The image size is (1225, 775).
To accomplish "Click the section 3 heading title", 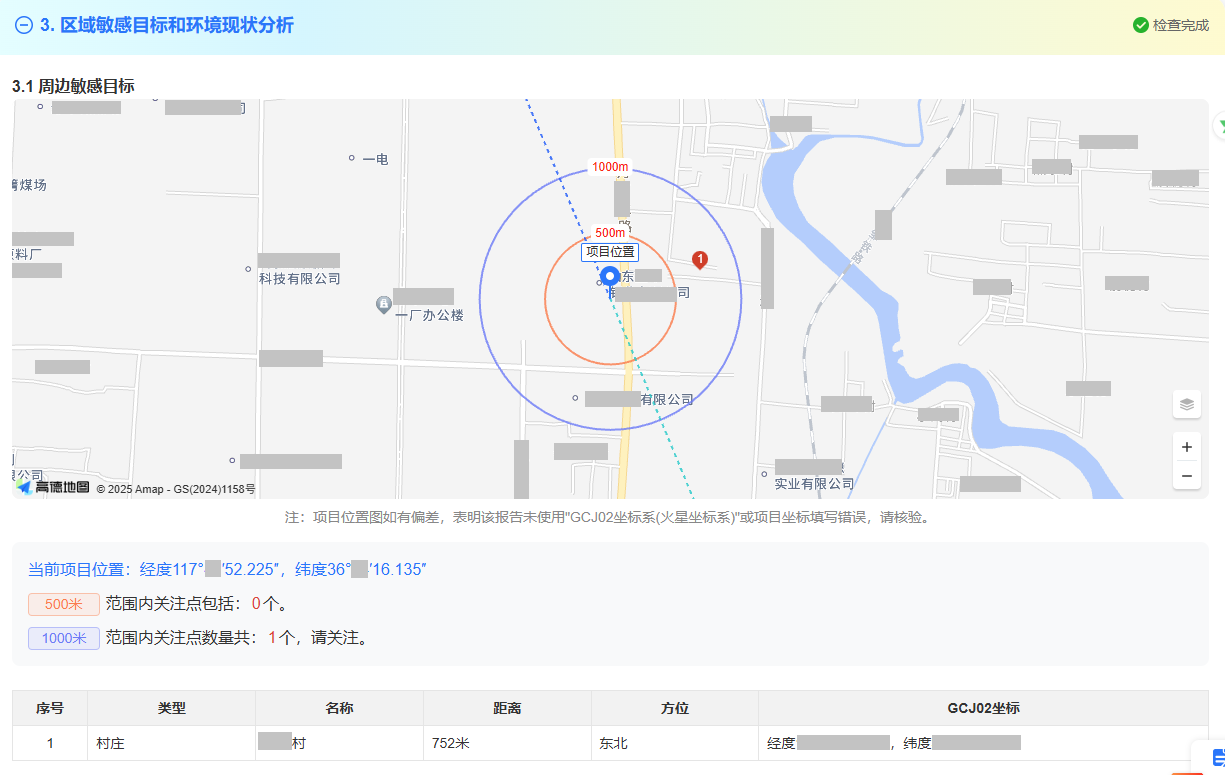I will tap(167, 26).
